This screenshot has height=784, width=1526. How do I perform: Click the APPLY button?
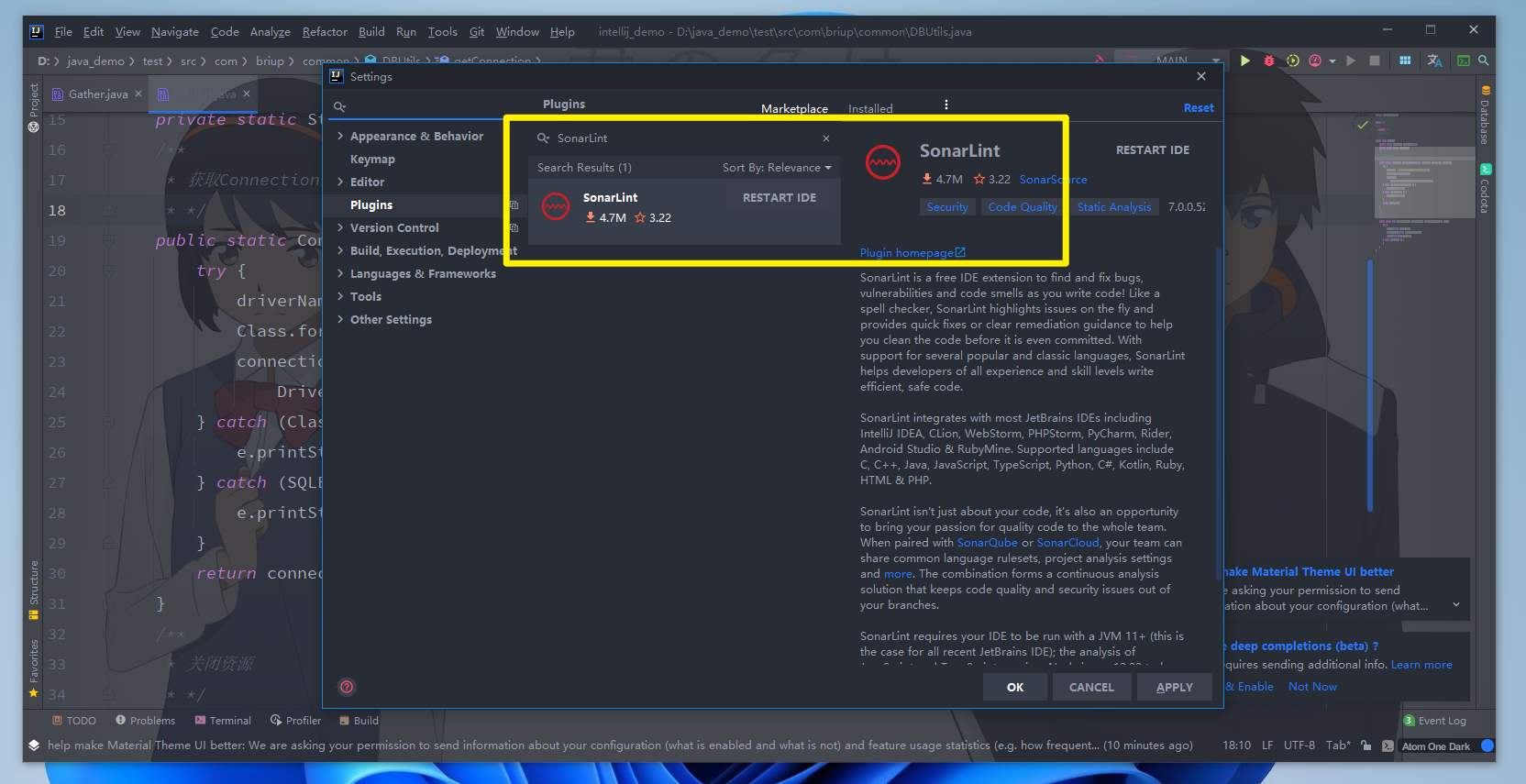tap(1175, 687)
